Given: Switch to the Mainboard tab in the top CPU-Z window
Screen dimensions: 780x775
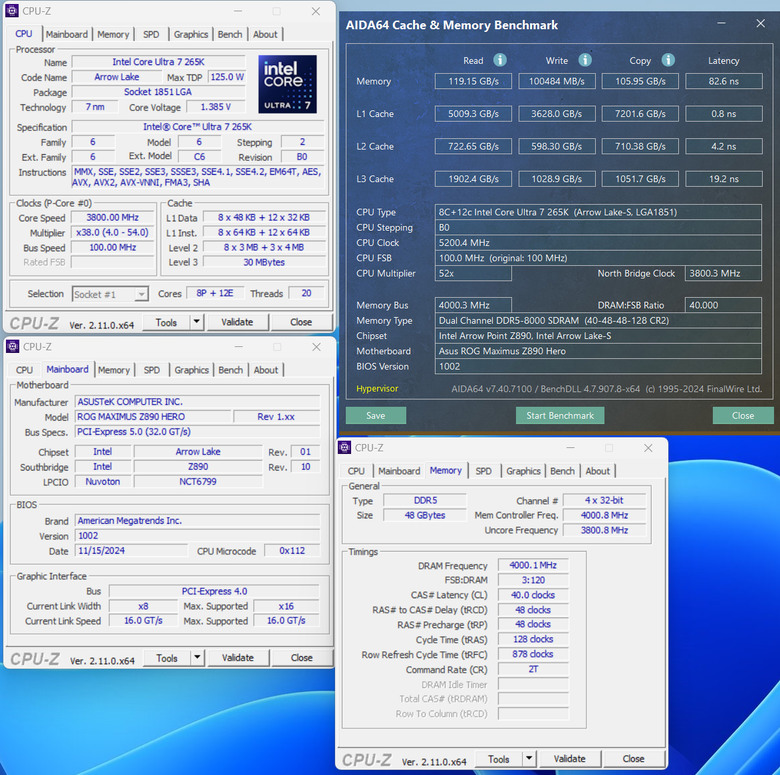Looking at the screenshot, I should (x=67, y=34).
